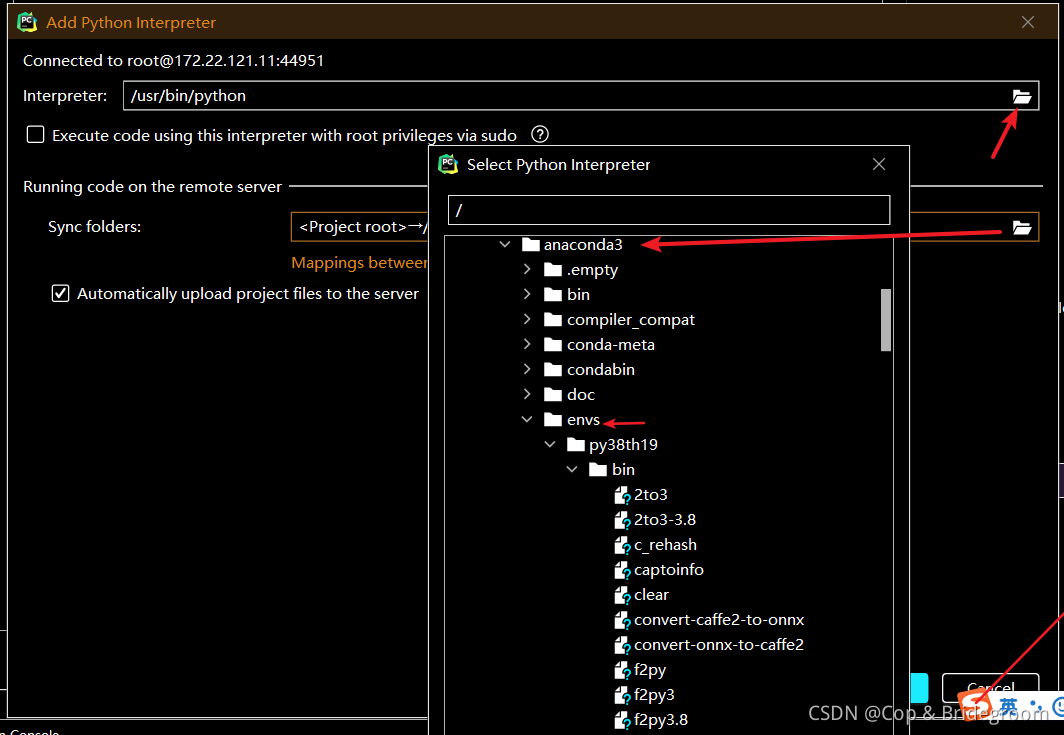1064x735 pixels.
Task: Click the f2py3.8 file icon
Action: pyautogui.click(x=622, y=720)
